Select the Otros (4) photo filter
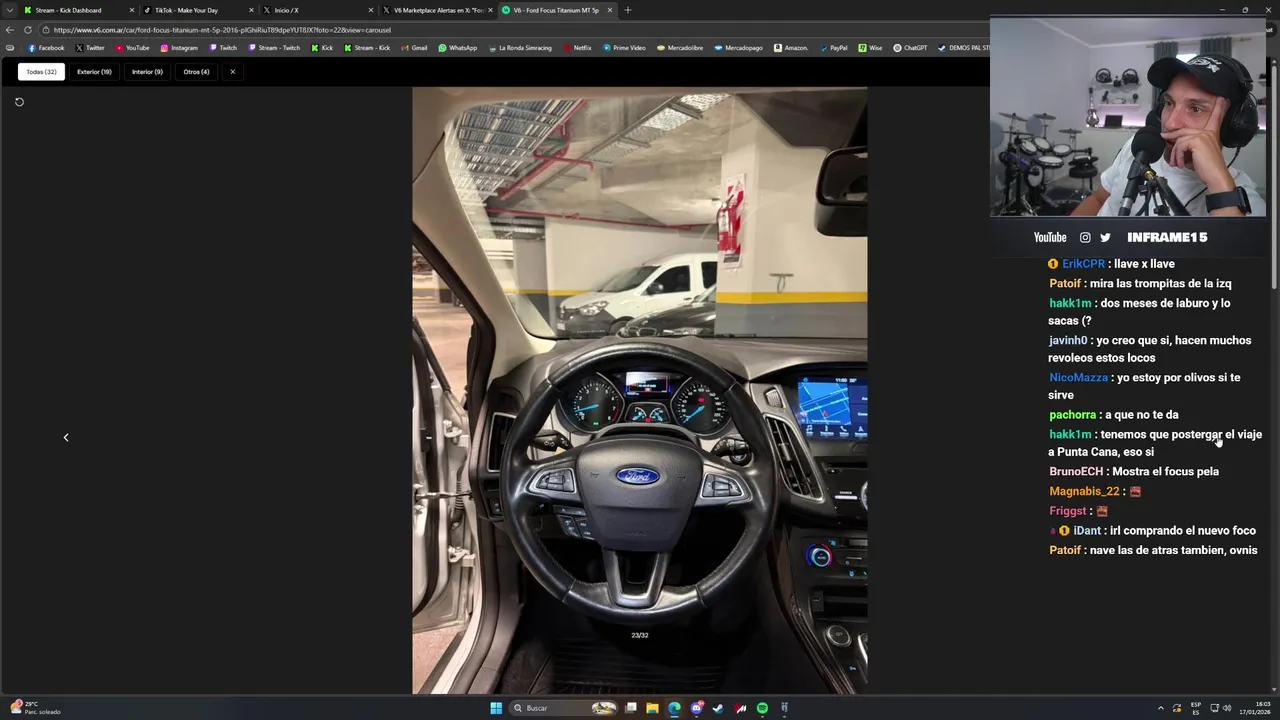1280x720 pixels. pyautogui.click(x=196, y=72)
